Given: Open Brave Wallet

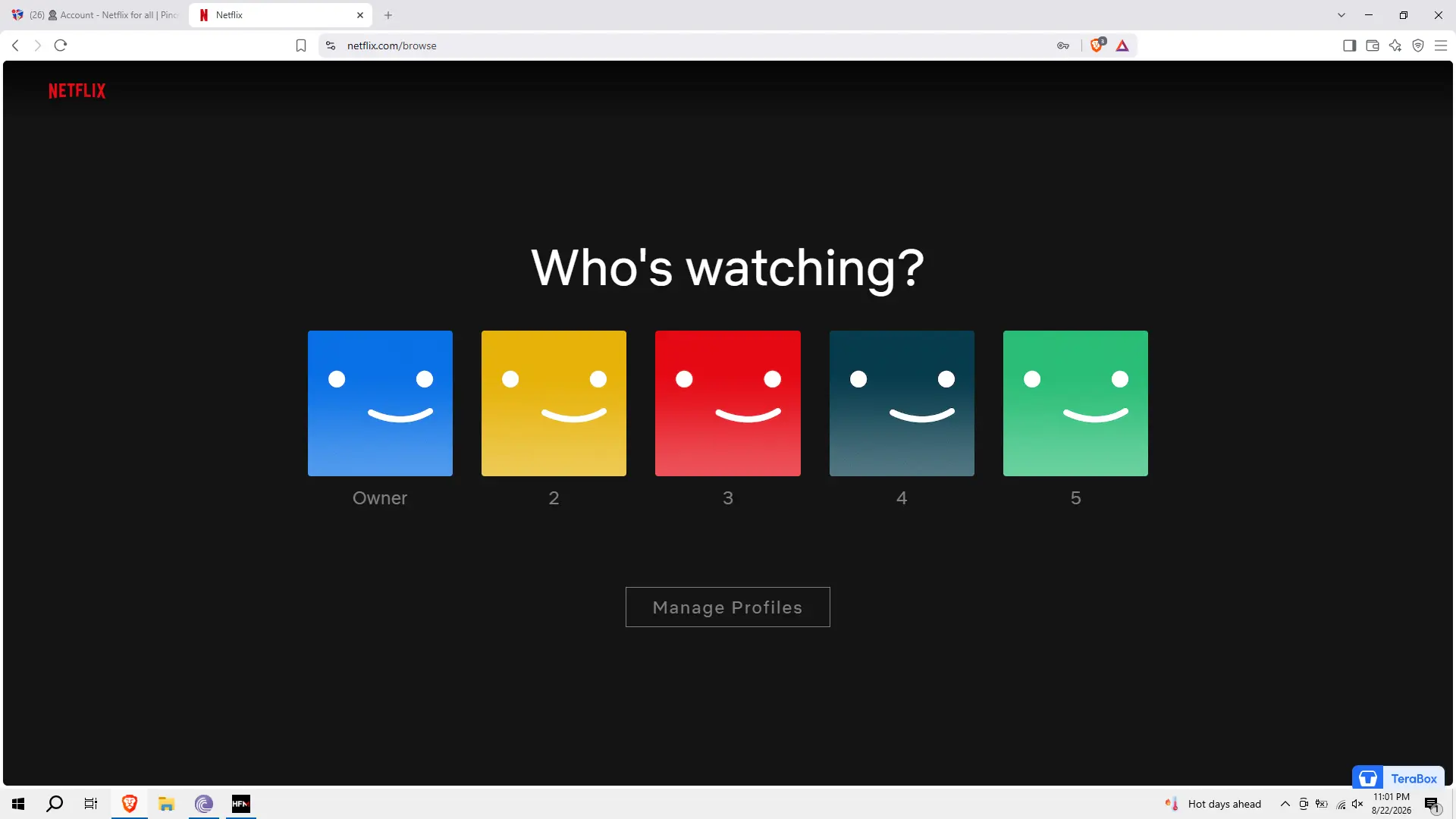Looking at the screenshot, I should pos(1372,45).
